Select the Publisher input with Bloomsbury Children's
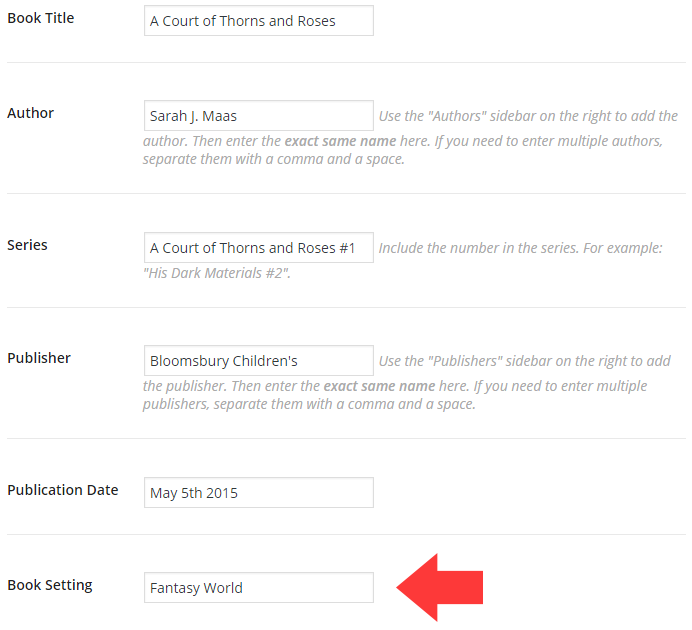The image size is (692, 630). tap(258, 361)
